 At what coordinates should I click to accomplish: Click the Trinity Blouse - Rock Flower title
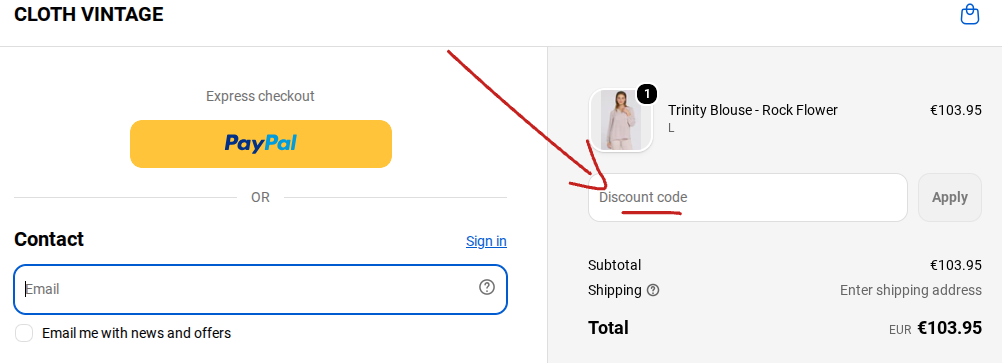coord(753,110)
